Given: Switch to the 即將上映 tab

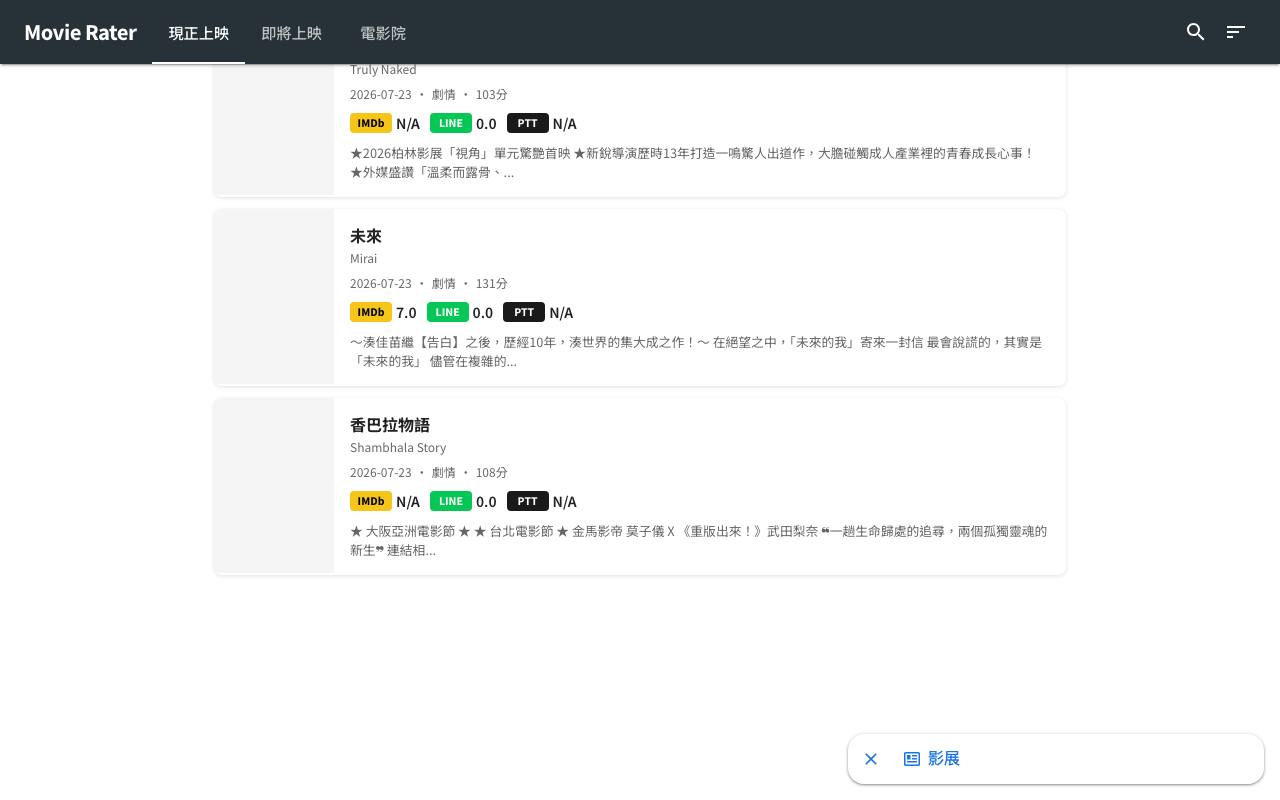Looking at the screenshot, I should [291, 32].
